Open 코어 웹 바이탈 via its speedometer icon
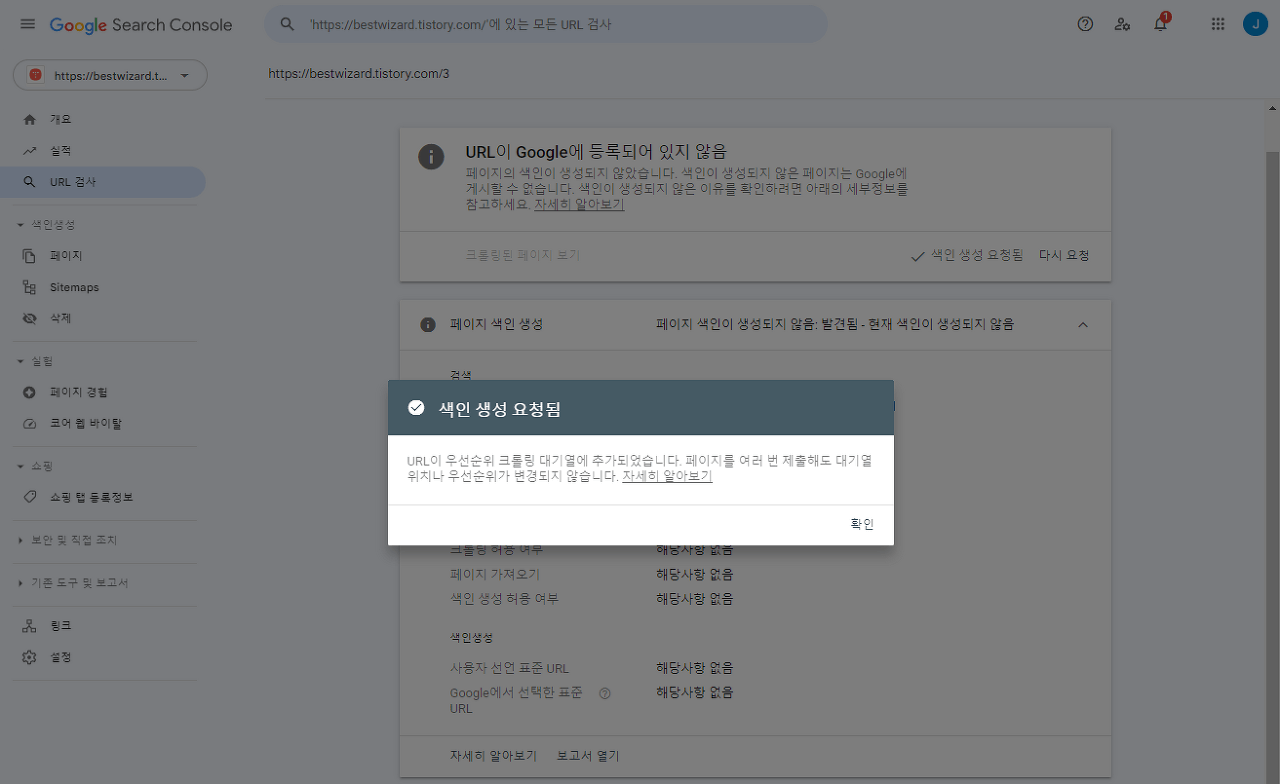Screen dimensions: 1280x784 30,424
